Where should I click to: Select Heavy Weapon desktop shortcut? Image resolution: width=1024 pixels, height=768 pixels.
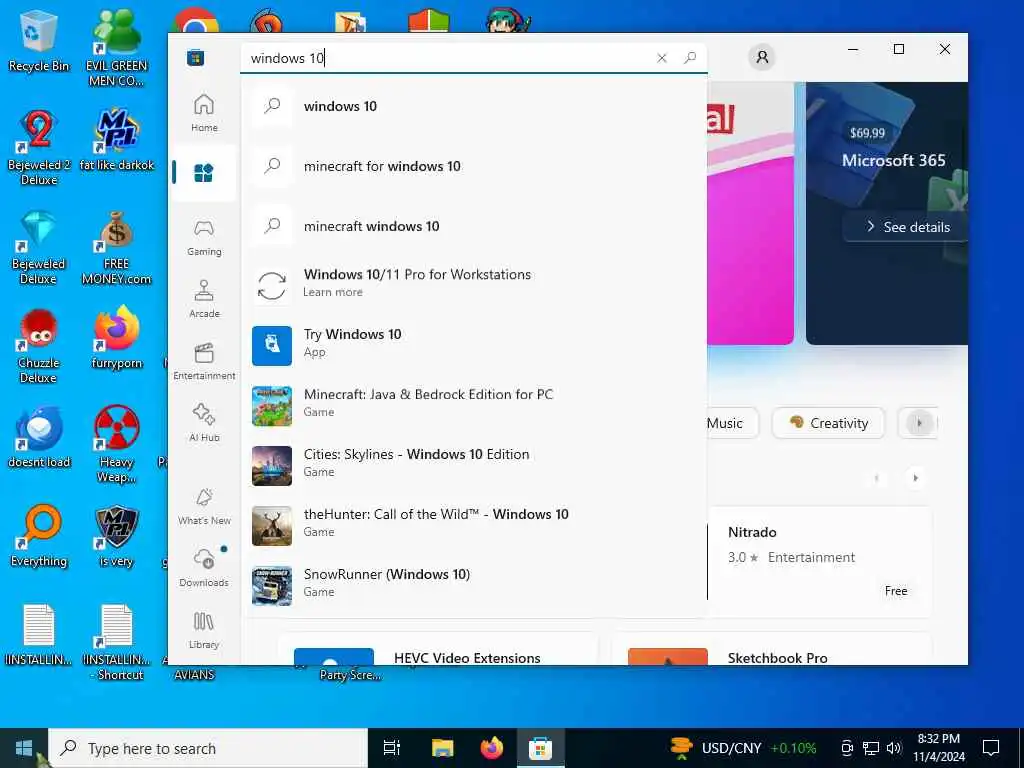coord(116,444)
